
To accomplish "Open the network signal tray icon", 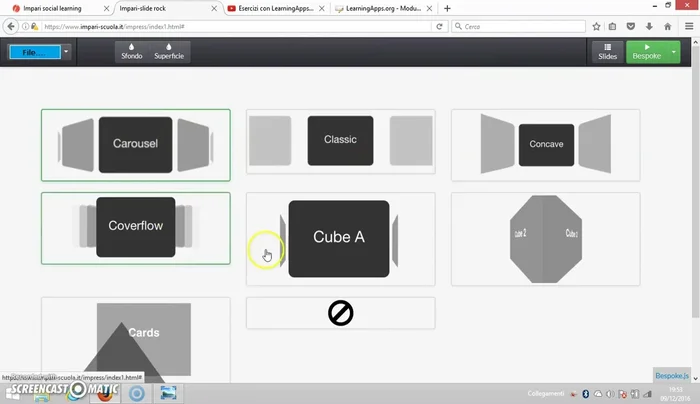I will pyautogui.click(x=647, y=394).
